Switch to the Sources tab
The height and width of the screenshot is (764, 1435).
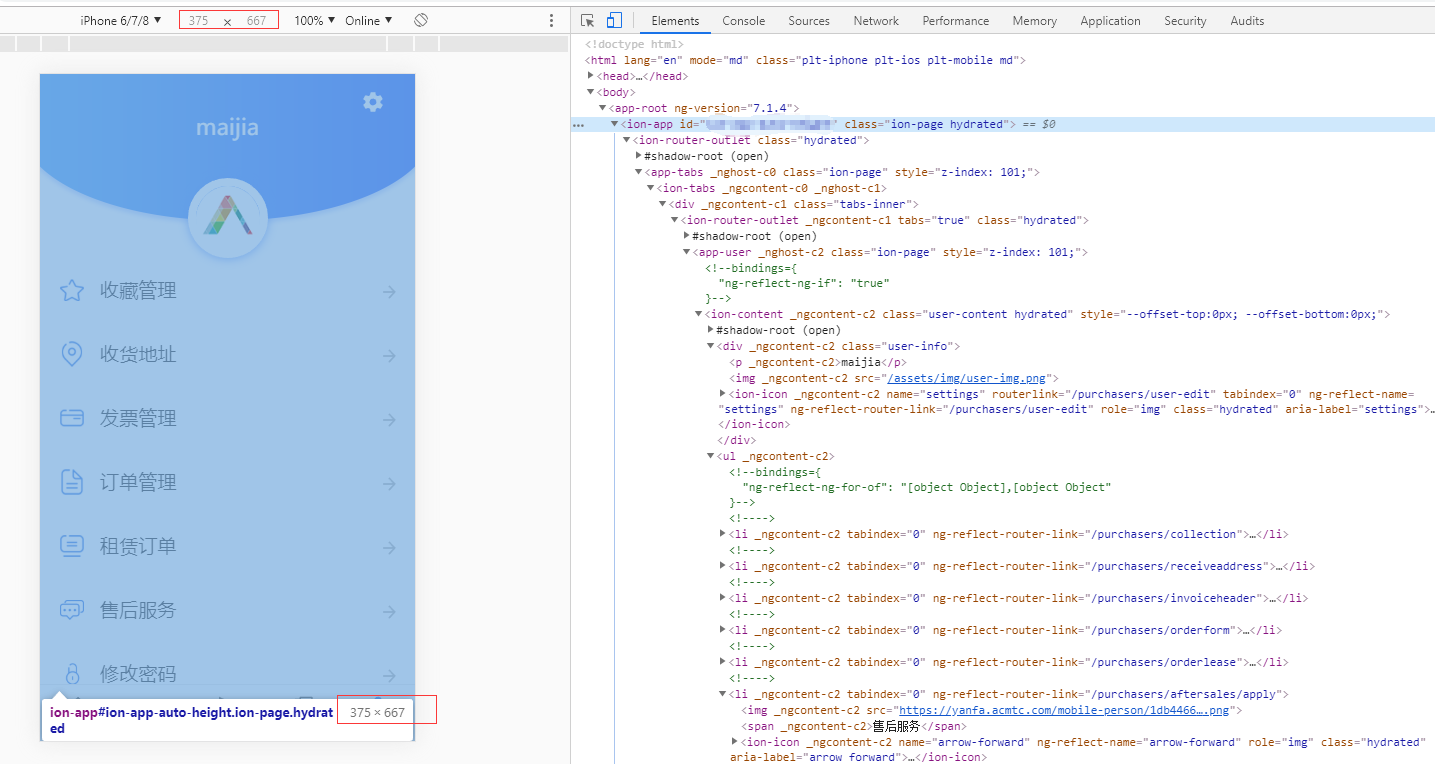pos(809,20)
